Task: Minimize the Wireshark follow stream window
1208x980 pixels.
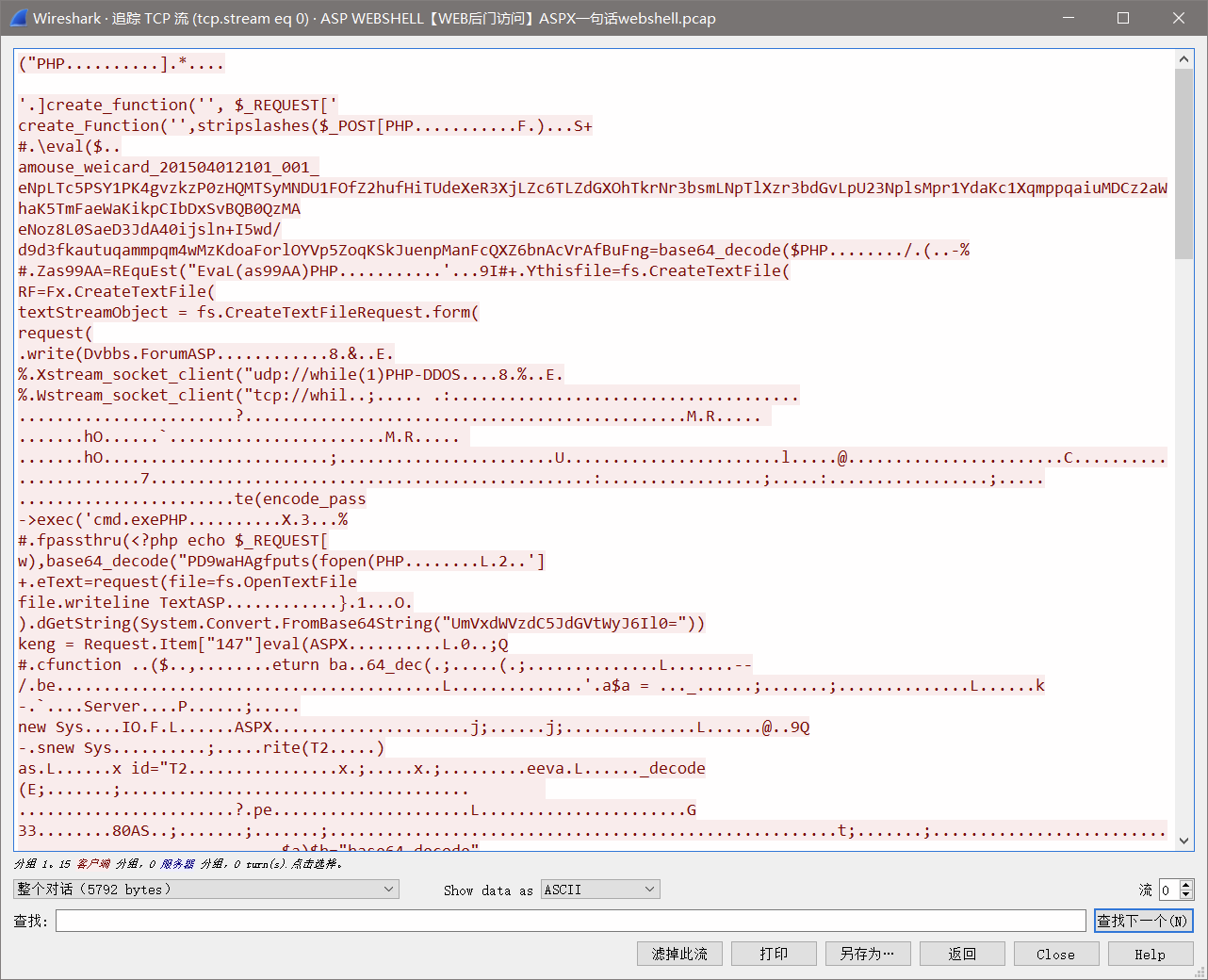Action: 1069,18
